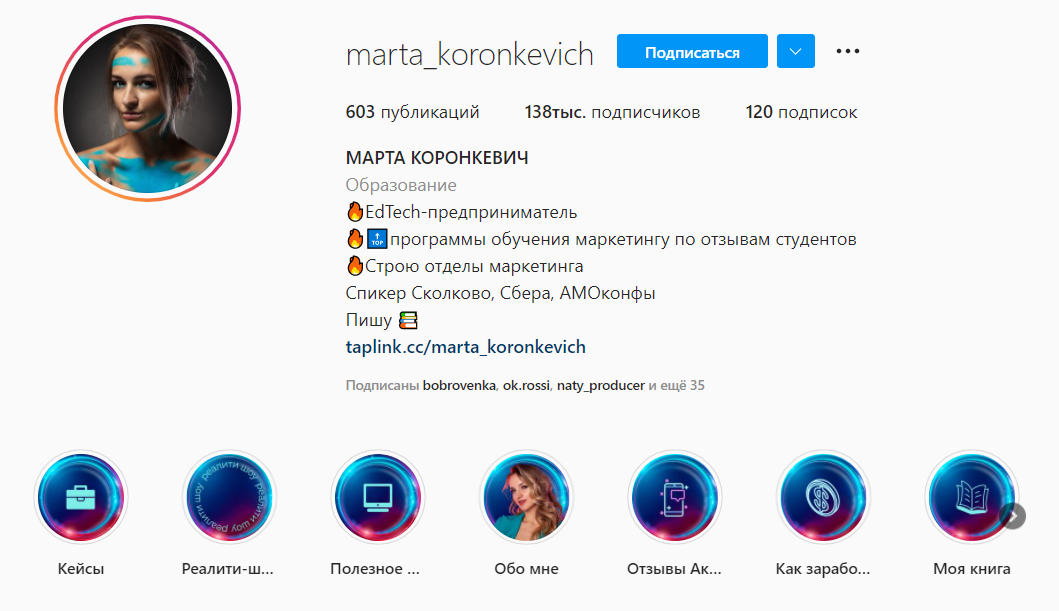Click the Полезное ... highlight label
Viewport: 1059px width, 611px height.
[x=375, y=568]
